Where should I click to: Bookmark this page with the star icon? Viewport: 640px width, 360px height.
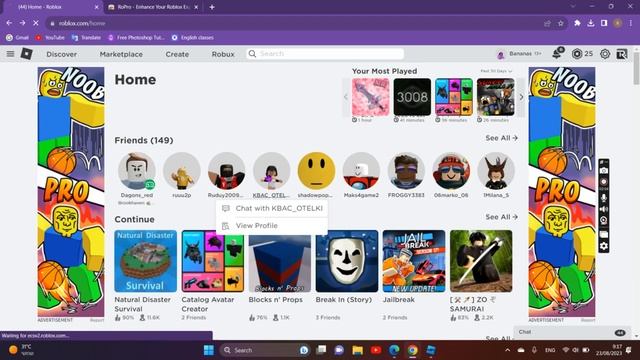(560, 23)
